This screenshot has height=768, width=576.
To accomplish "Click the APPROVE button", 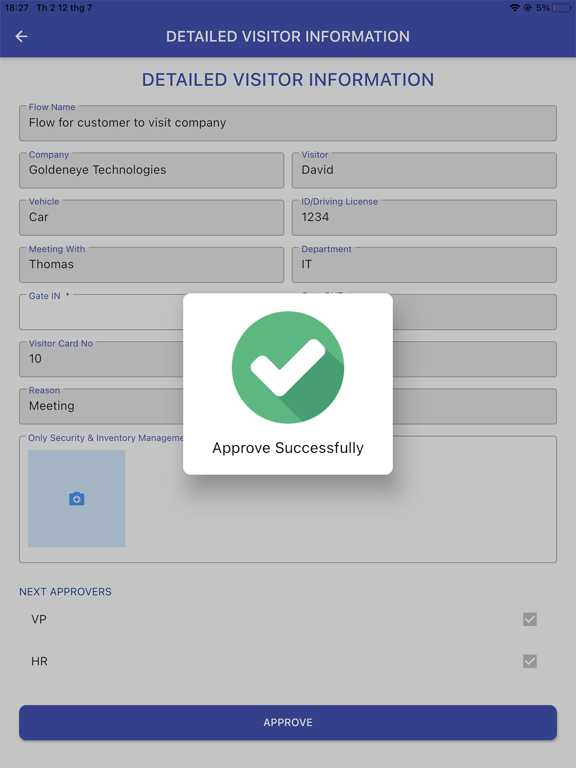I will 288,722.
